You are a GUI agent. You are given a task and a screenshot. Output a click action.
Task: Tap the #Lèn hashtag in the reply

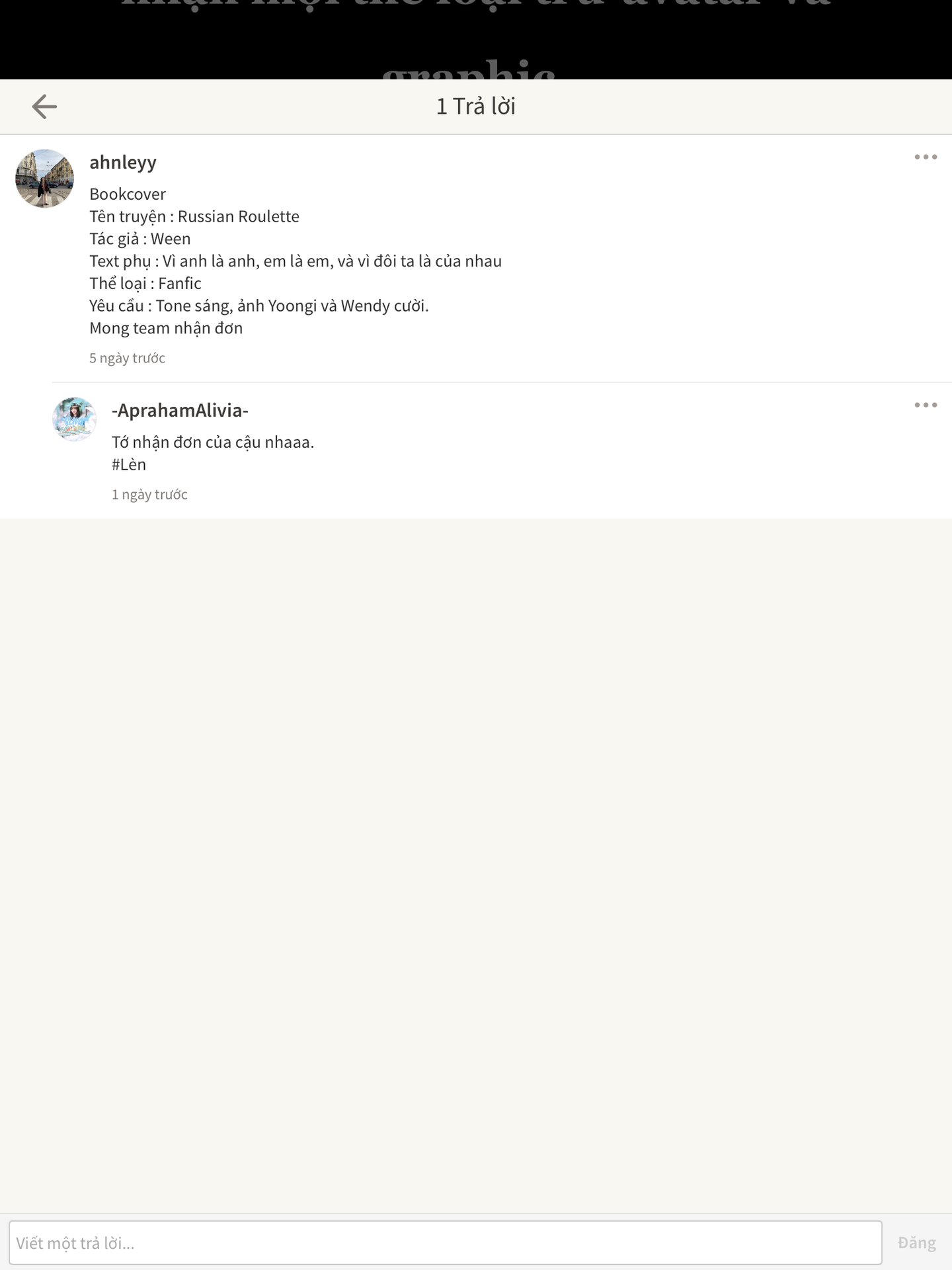[129, 464]
